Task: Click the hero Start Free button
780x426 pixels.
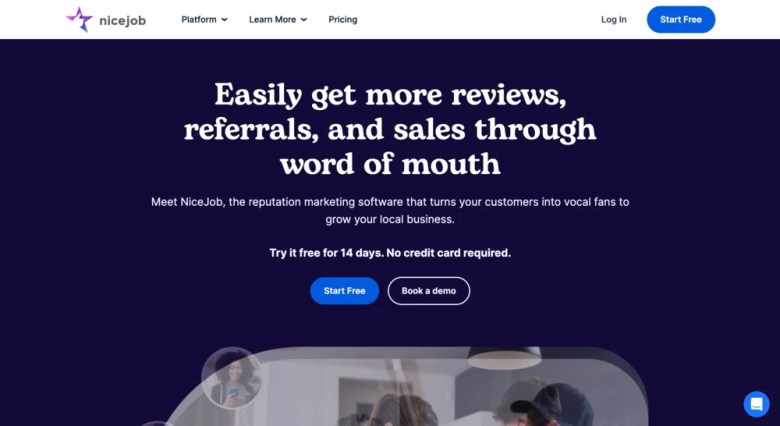Action: click(344, 291)
